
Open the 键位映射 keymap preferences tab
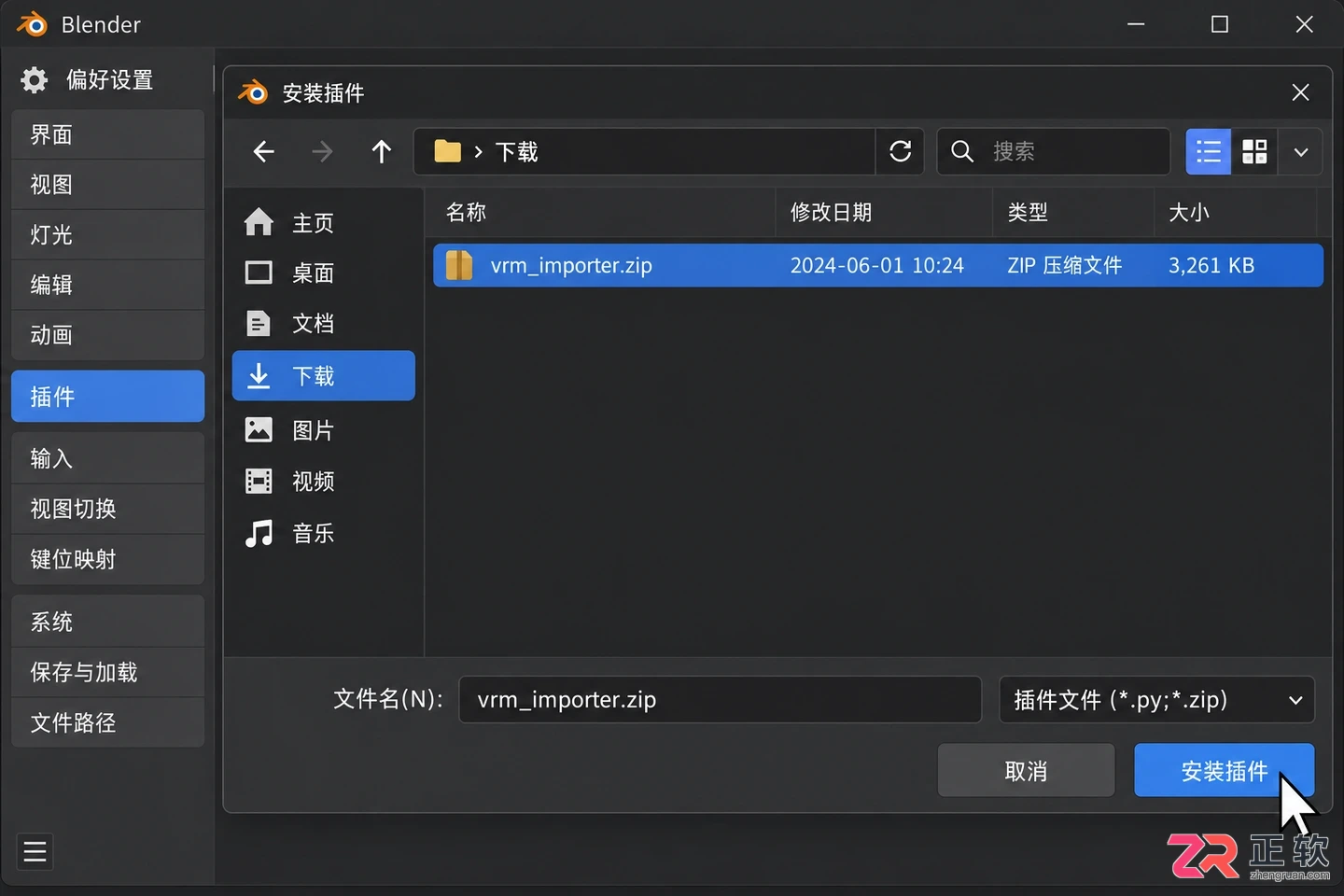(x=107, y=559)
